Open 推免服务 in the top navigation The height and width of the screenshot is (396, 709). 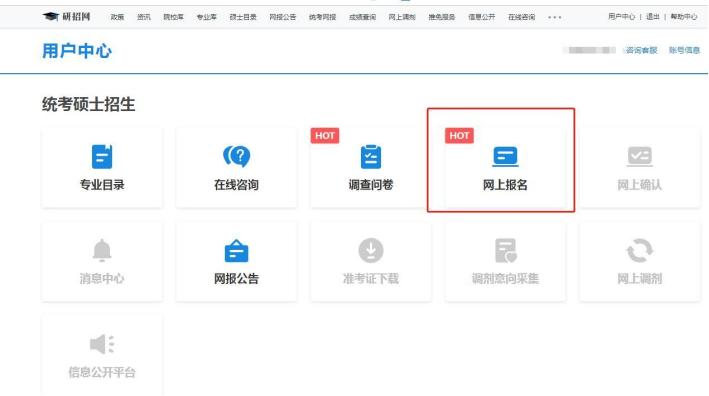[442, 17]
